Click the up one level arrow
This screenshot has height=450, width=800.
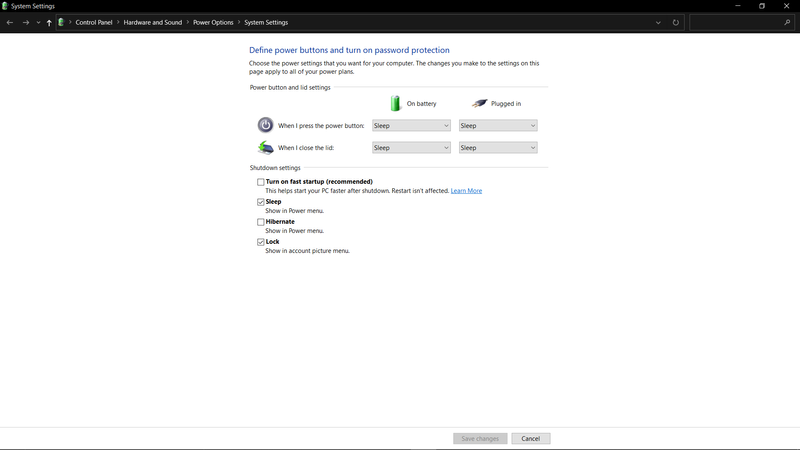(49, 22)
